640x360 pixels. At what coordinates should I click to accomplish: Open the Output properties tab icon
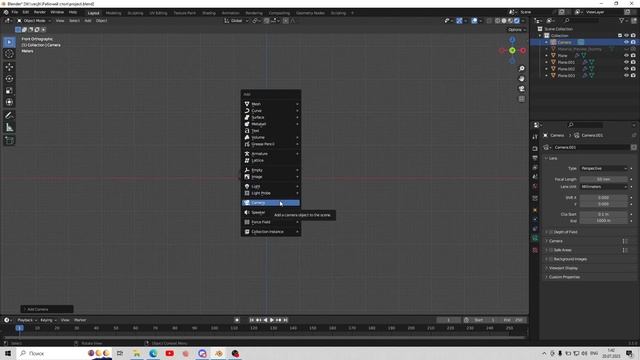click(x=535, y=158)
